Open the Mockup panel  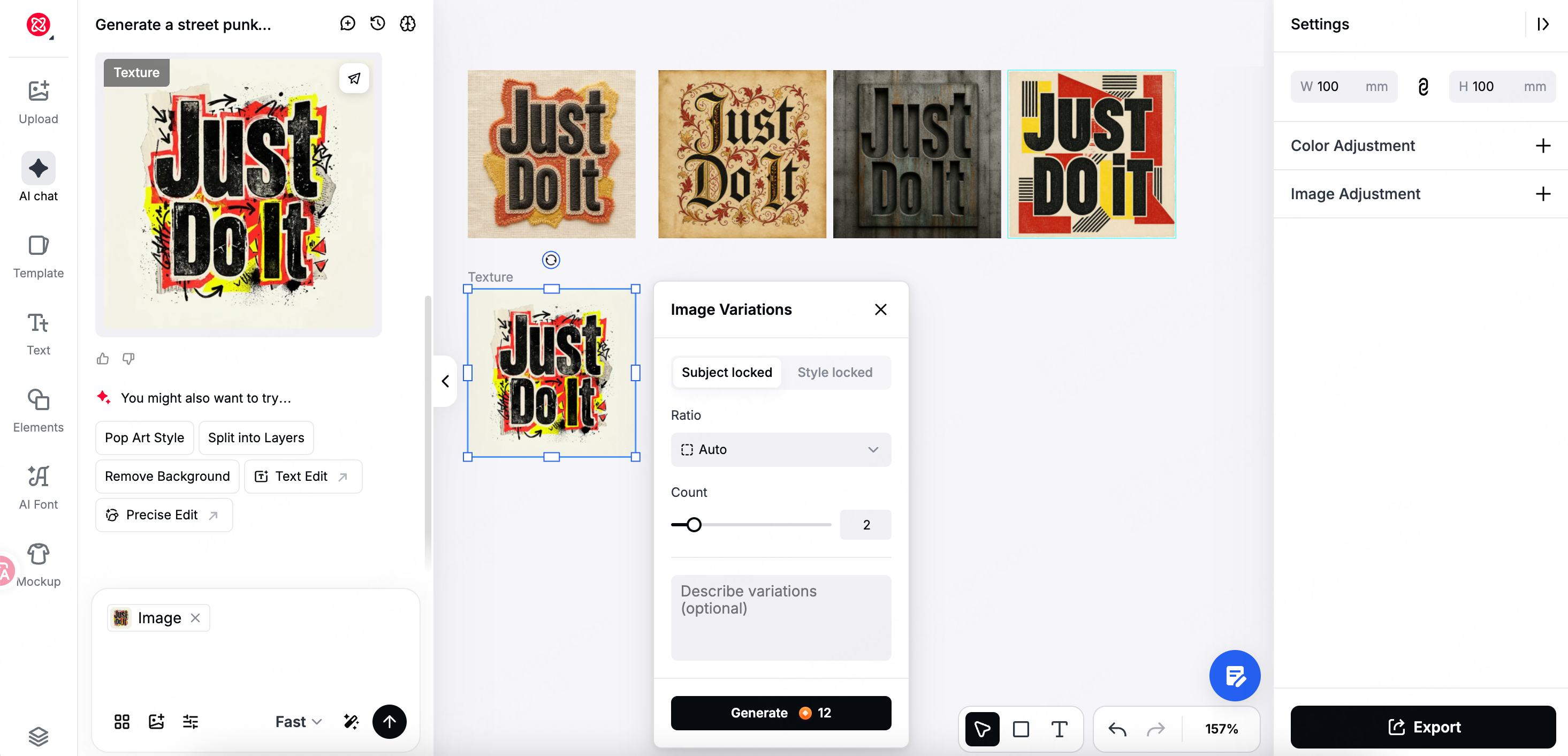click(39, 565)
